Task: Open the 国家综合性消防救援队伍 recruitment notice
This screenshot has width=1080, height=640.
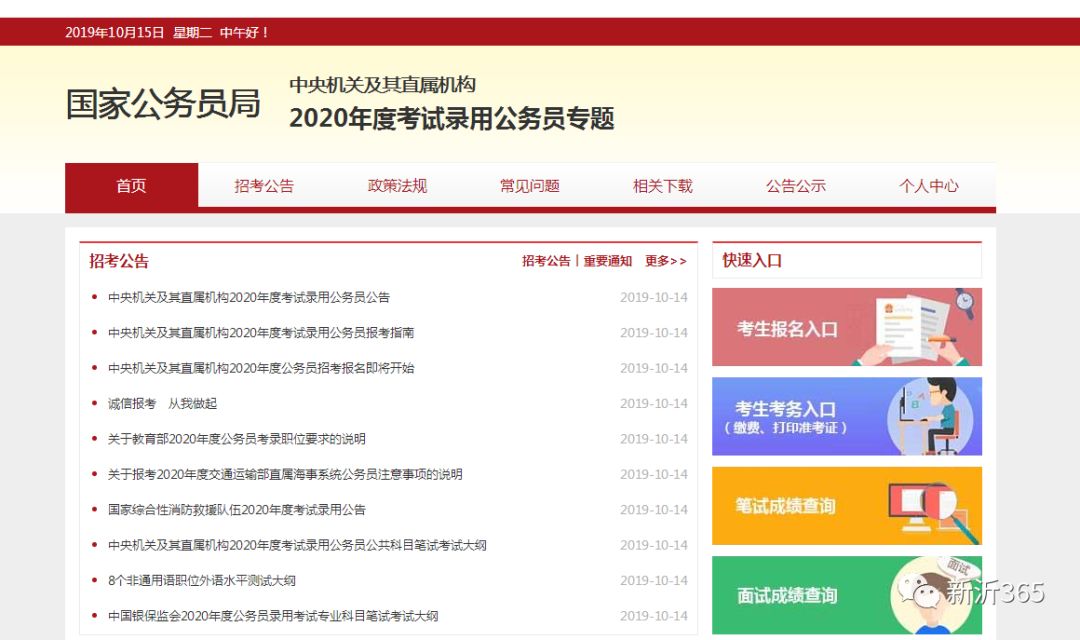Action: tap(237, 510)
